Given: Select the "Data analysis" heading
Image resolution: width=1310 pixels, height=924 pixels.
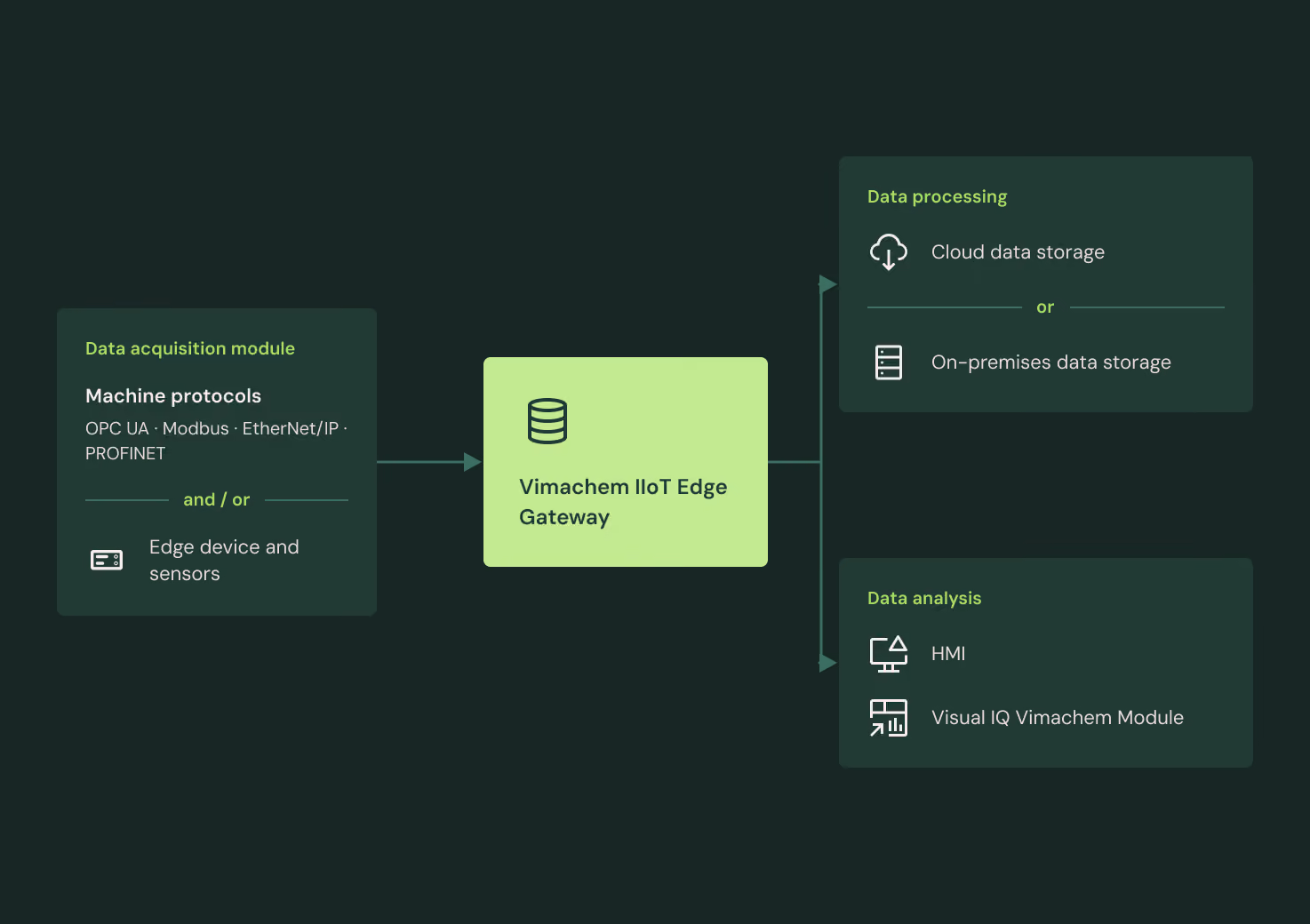Looking at the screenshot, I should click(924, 598).
